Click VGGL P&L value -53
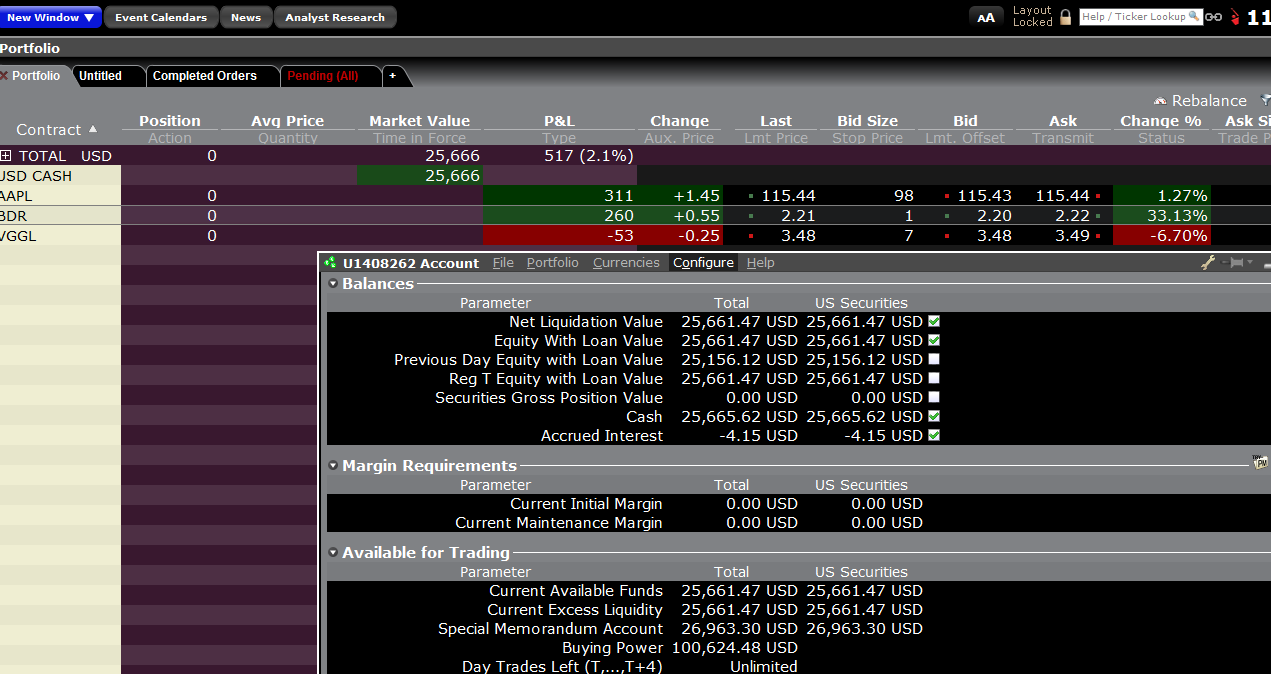Viewport: 1271px width, 674px height. (x=619, y=236)
